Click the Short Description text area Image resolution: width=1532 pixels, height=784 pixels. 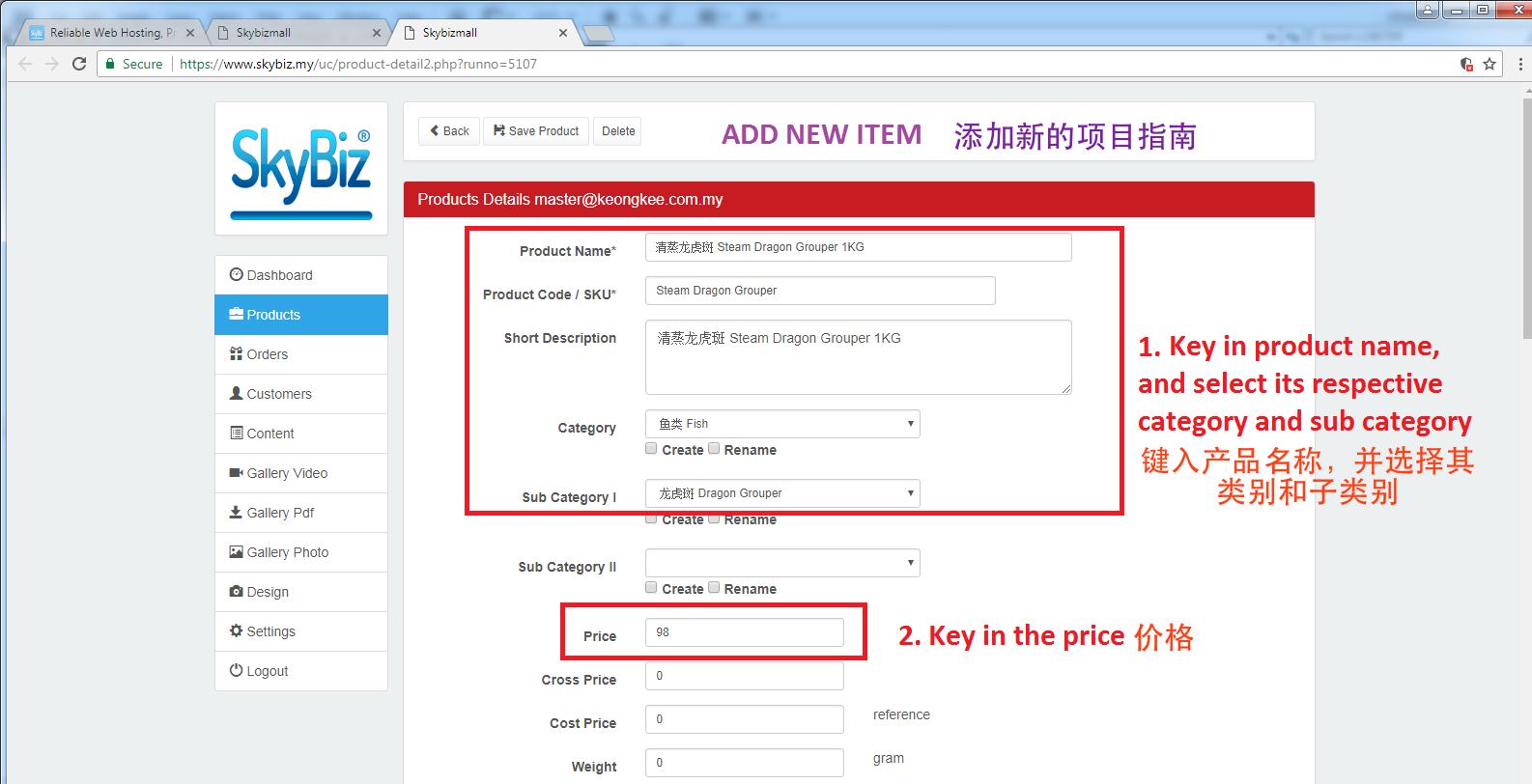859,357
